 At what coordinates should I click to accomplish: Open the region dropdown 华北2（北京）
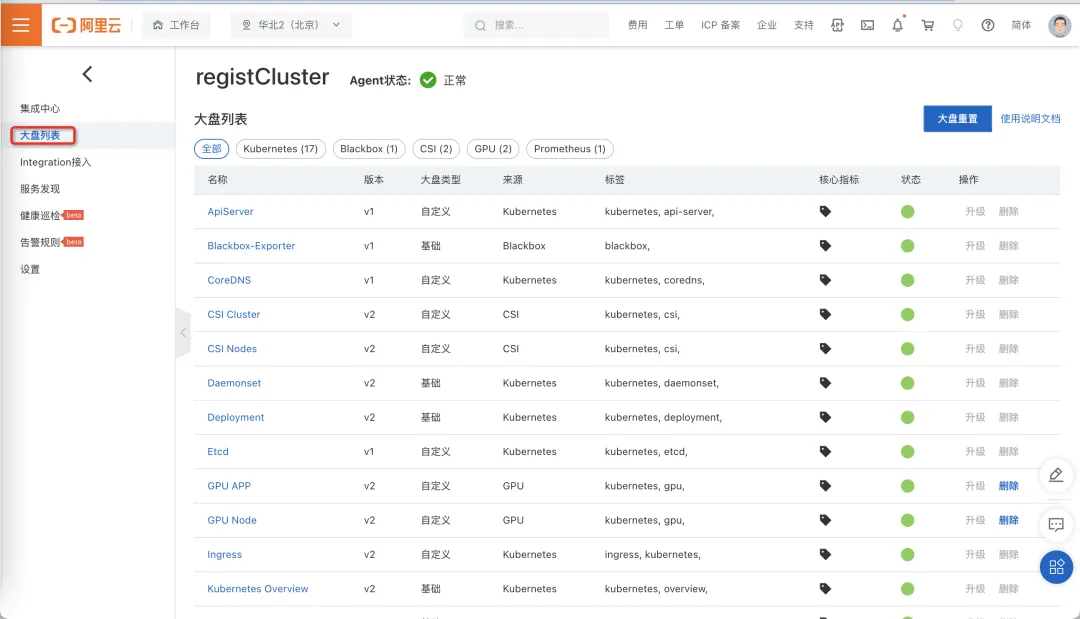291,25
